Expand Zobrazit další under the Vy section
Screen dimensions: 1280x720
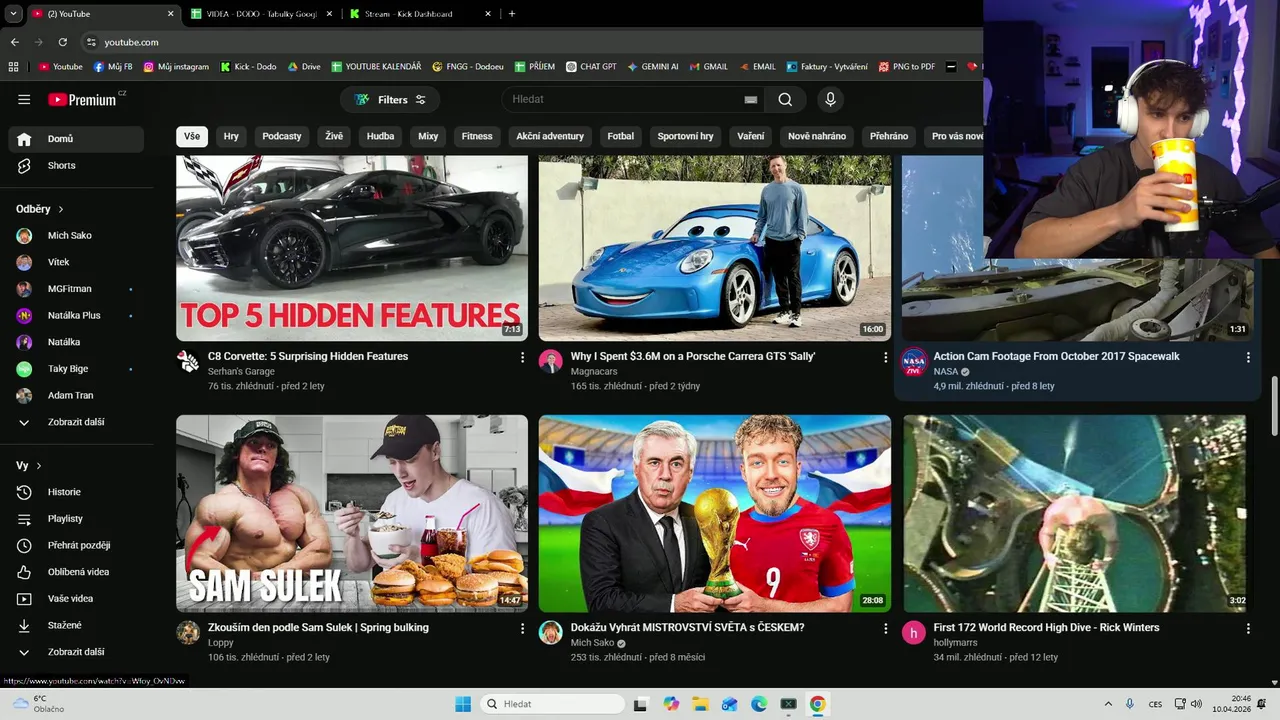coord(76,652)
